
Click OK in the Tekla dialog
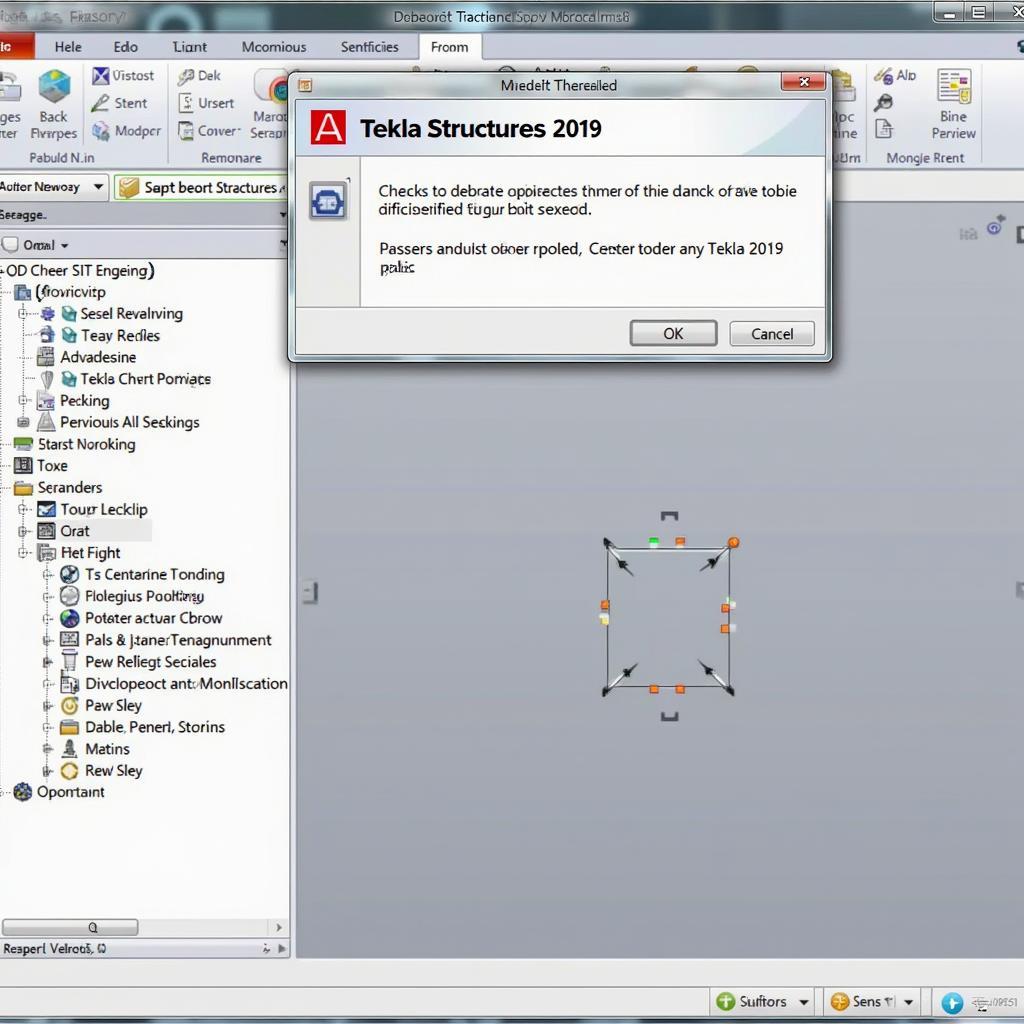point(673,334)
